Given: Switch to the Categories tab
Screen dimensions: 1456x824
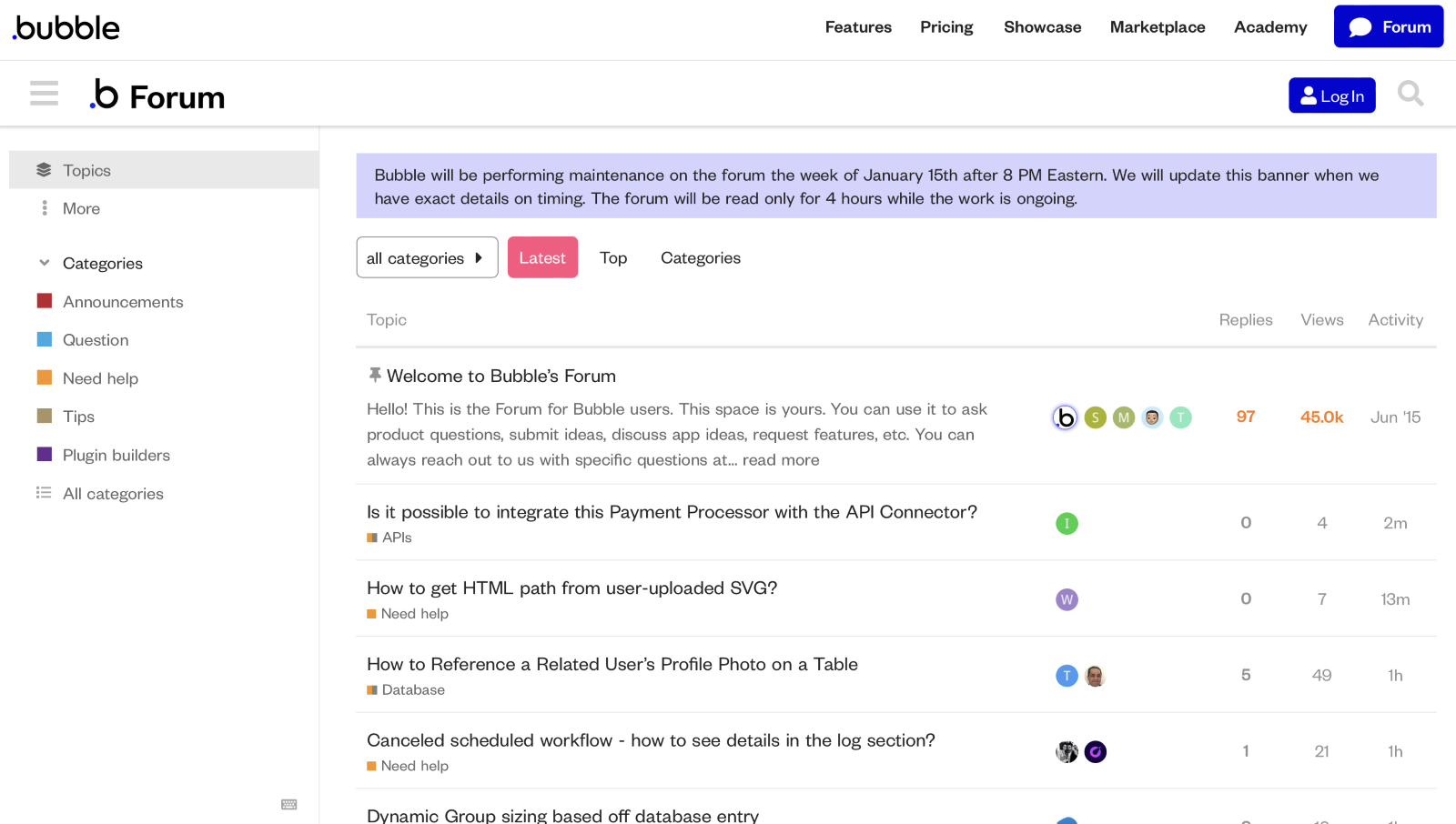Looking at the screenshot, I should [701, 257].
